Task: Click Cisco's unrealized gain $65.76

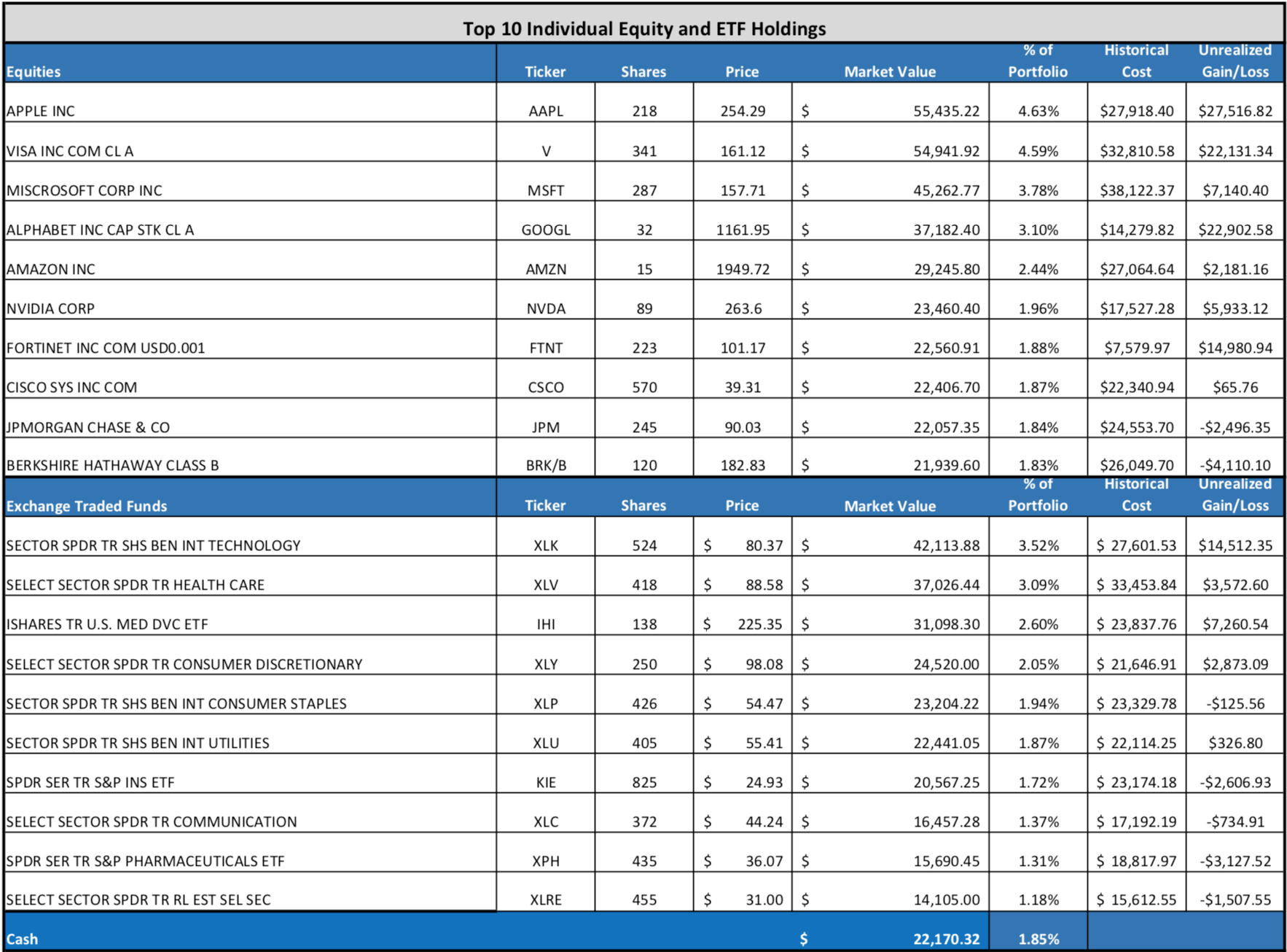Action: click(x=1235, y=387)
